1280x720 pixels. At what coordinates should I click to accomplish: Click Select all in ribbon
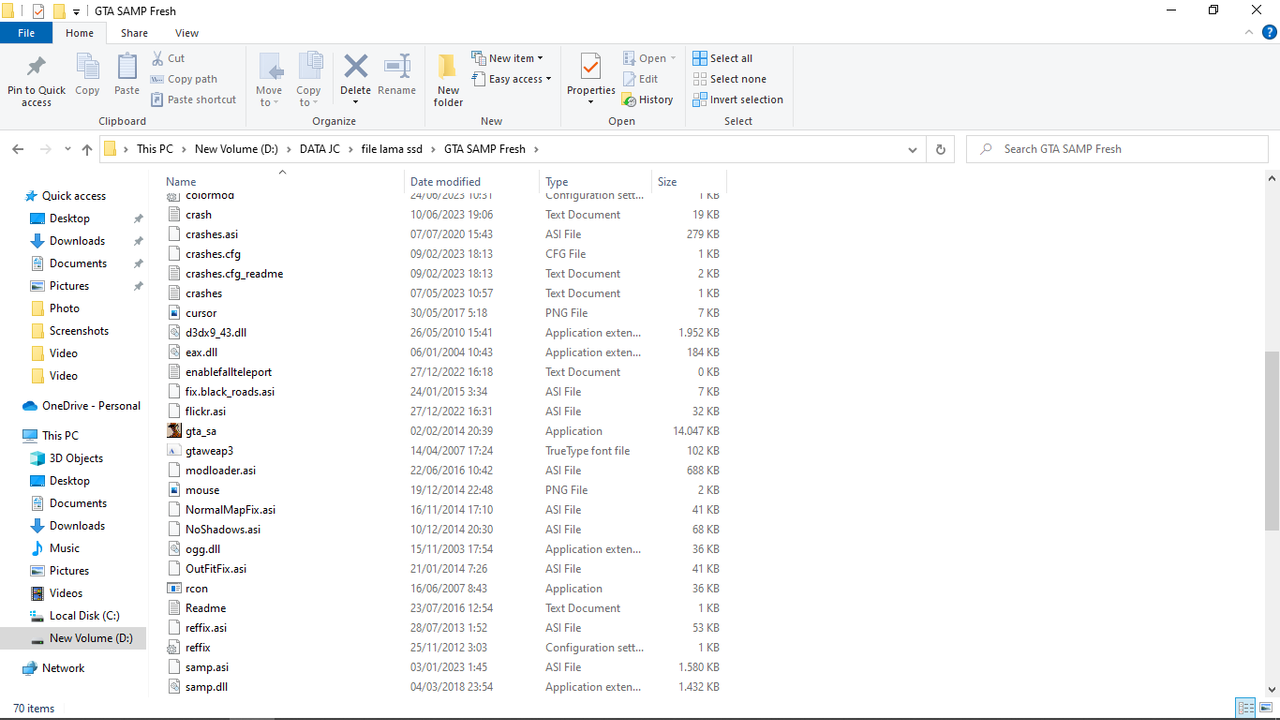coord(723,59)
